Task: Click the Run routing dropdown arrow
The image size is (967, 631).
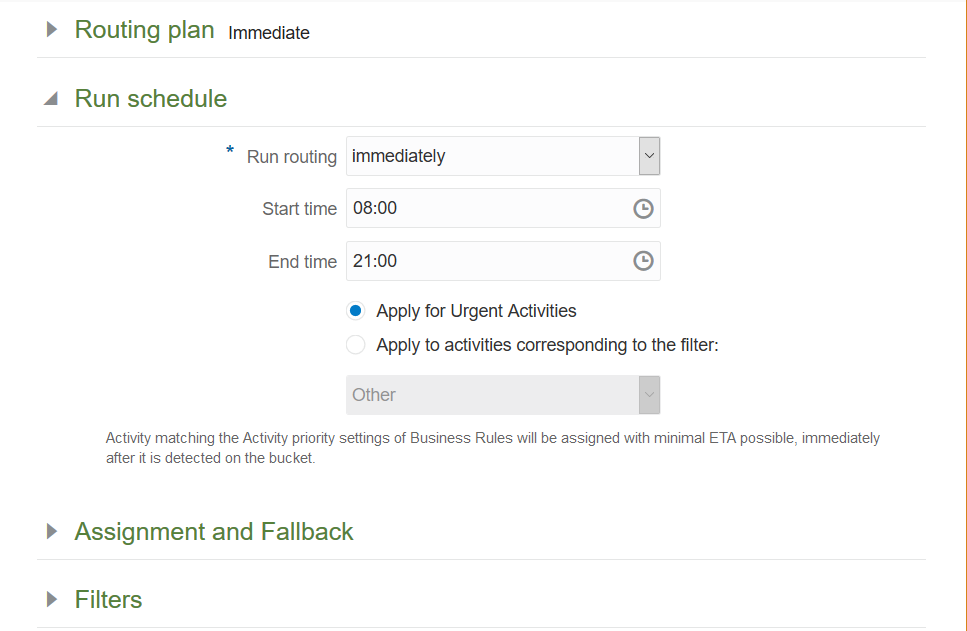Action: click(x=649, y=156)
